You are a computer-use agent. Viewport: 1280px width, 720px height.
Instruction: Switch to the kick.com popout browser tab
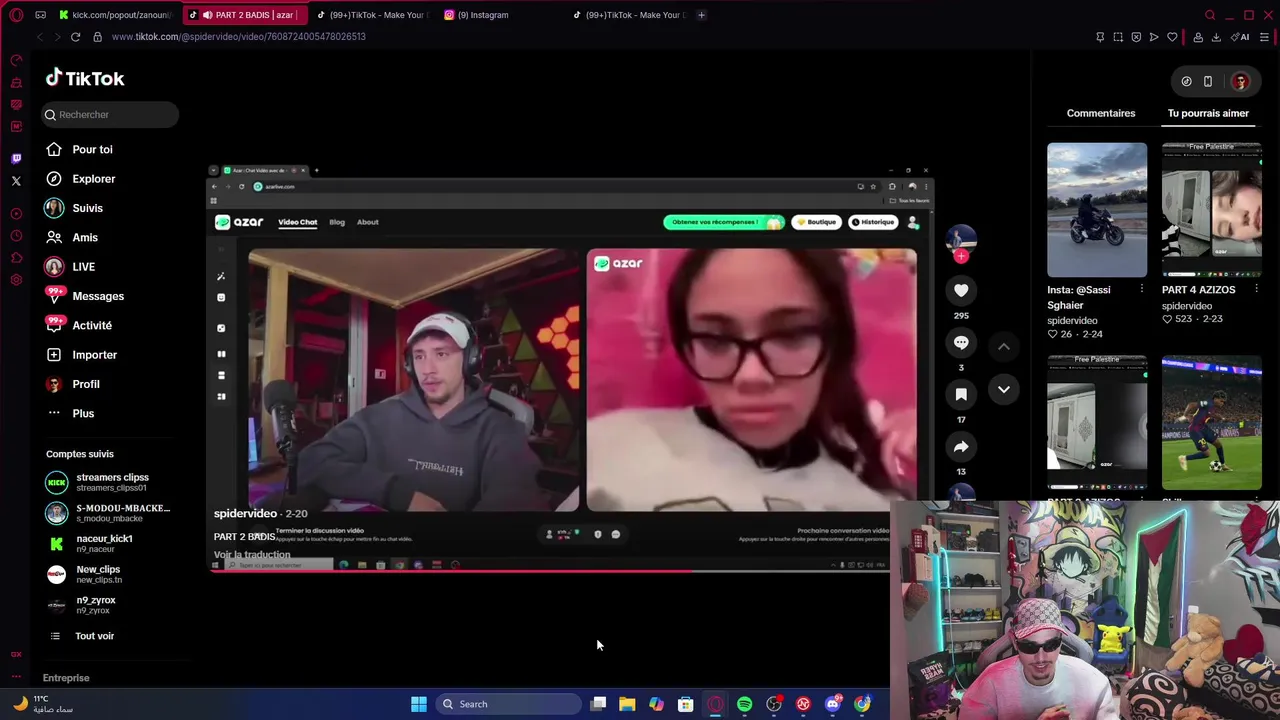click(x=115, y=15)
